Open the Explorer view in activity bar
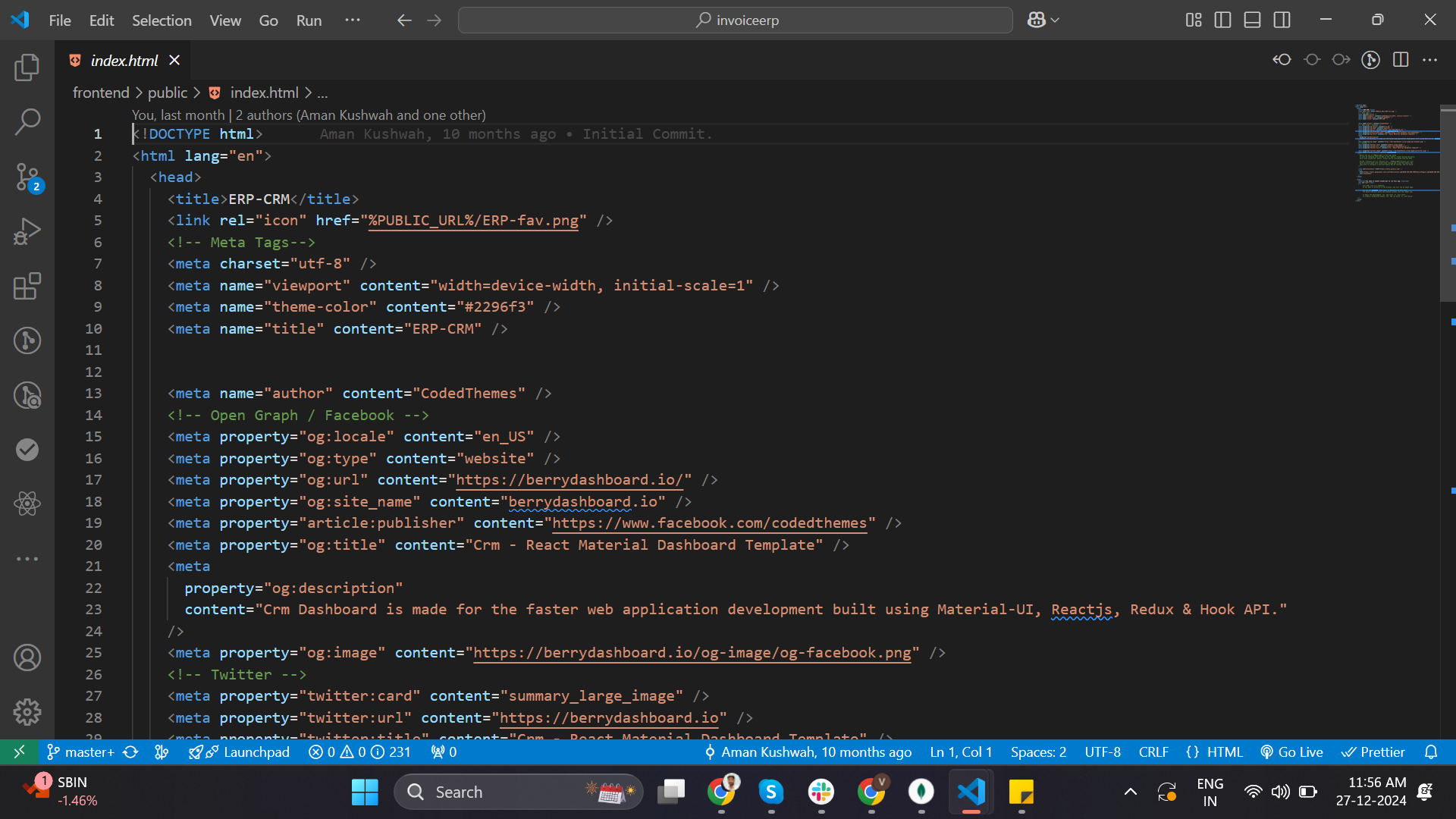 click(27, 67)
